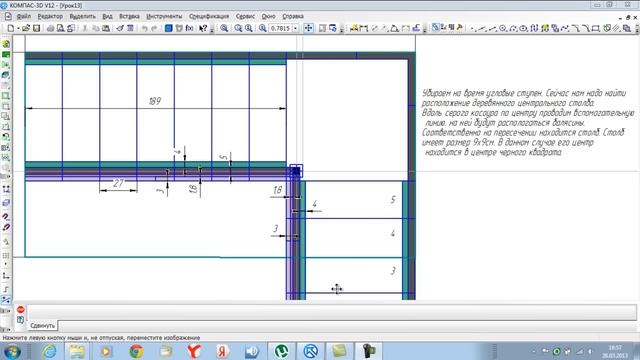Image resolution: width=640 pixels, height=360 pixels.
Task: Open the f(x) variables panel
Action: click(x=189, y=28)
